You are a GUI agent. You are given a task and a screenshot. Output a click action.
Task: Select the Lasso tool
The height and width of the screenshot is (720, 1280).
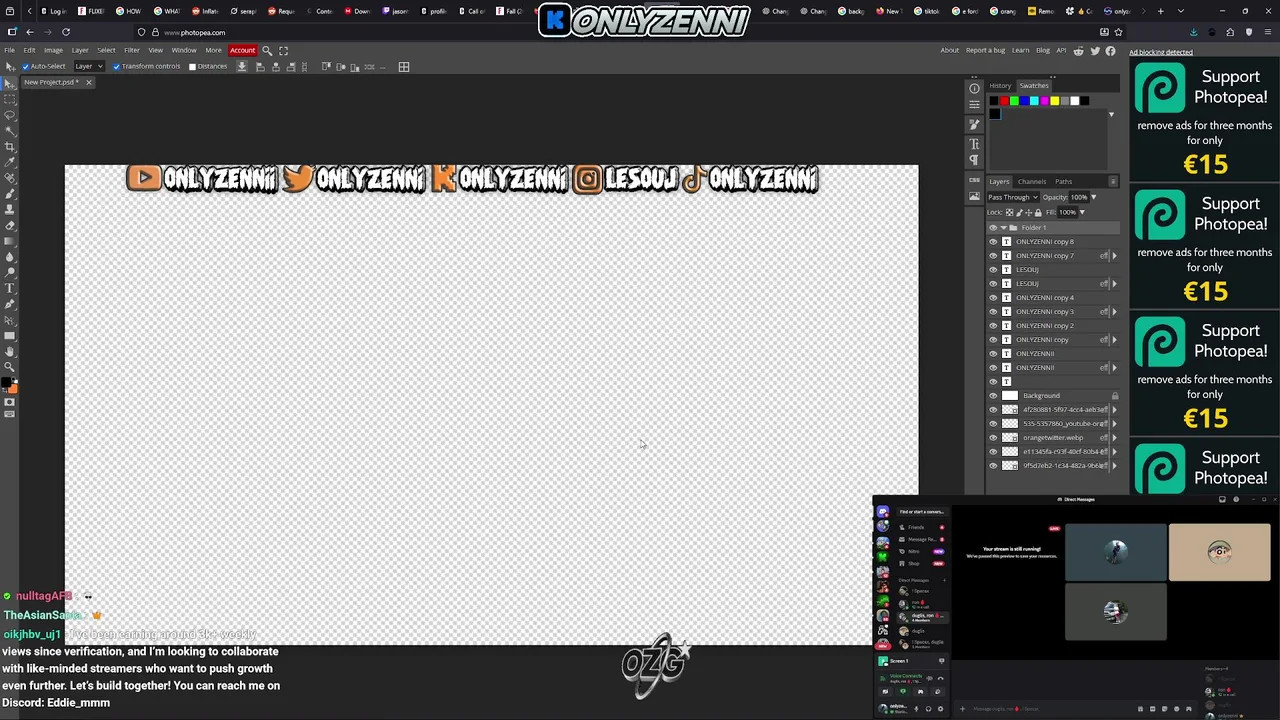10,115
